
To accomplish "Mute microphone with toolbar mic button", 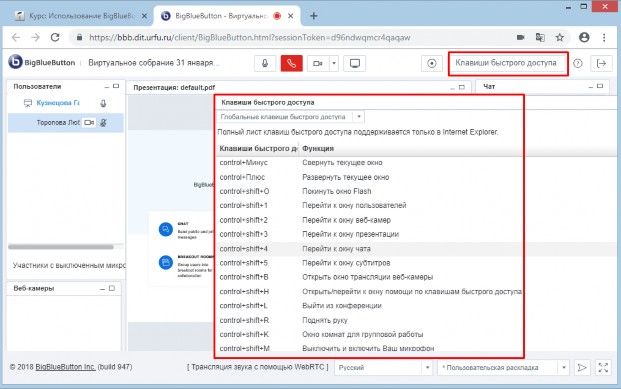I will tap(265, 63).
